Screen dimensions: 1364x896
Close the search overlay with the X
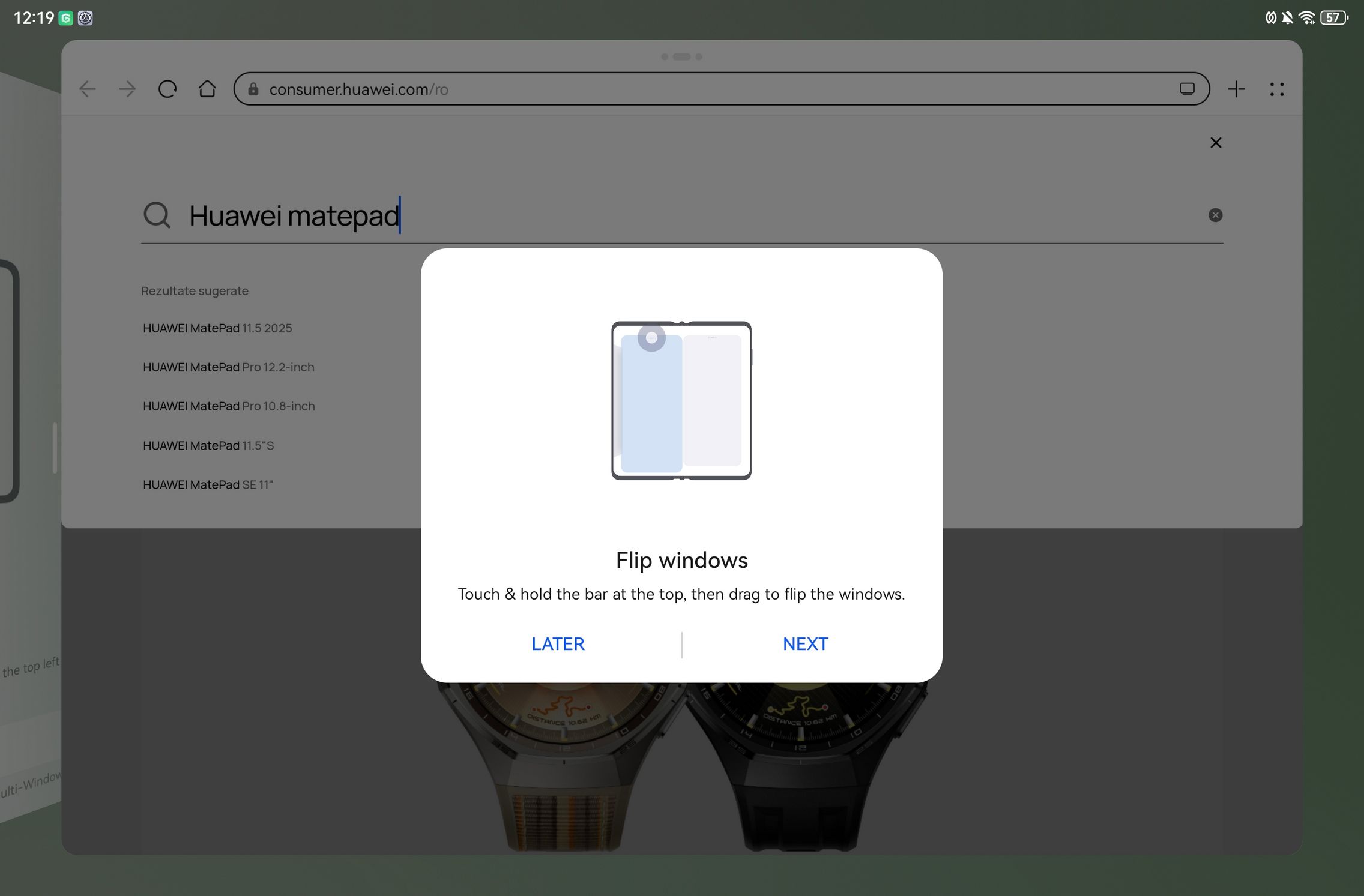1216,143
